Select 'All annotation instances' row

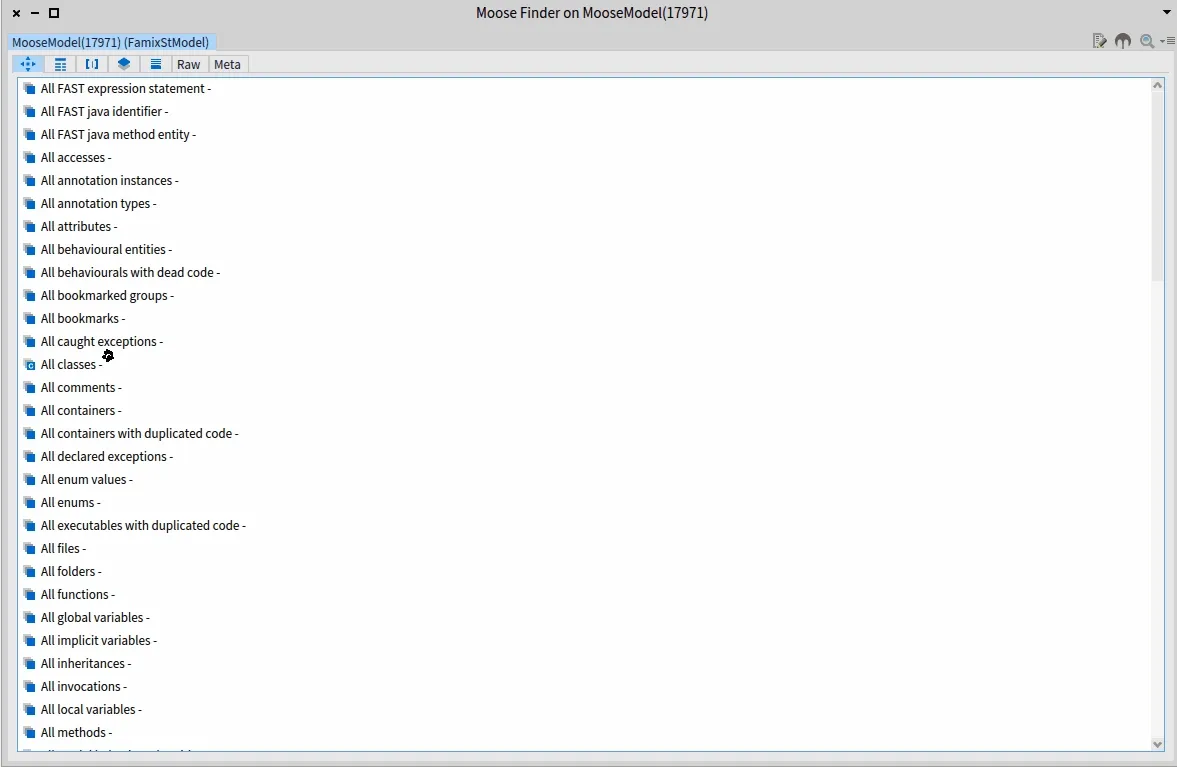pos(584,181)
